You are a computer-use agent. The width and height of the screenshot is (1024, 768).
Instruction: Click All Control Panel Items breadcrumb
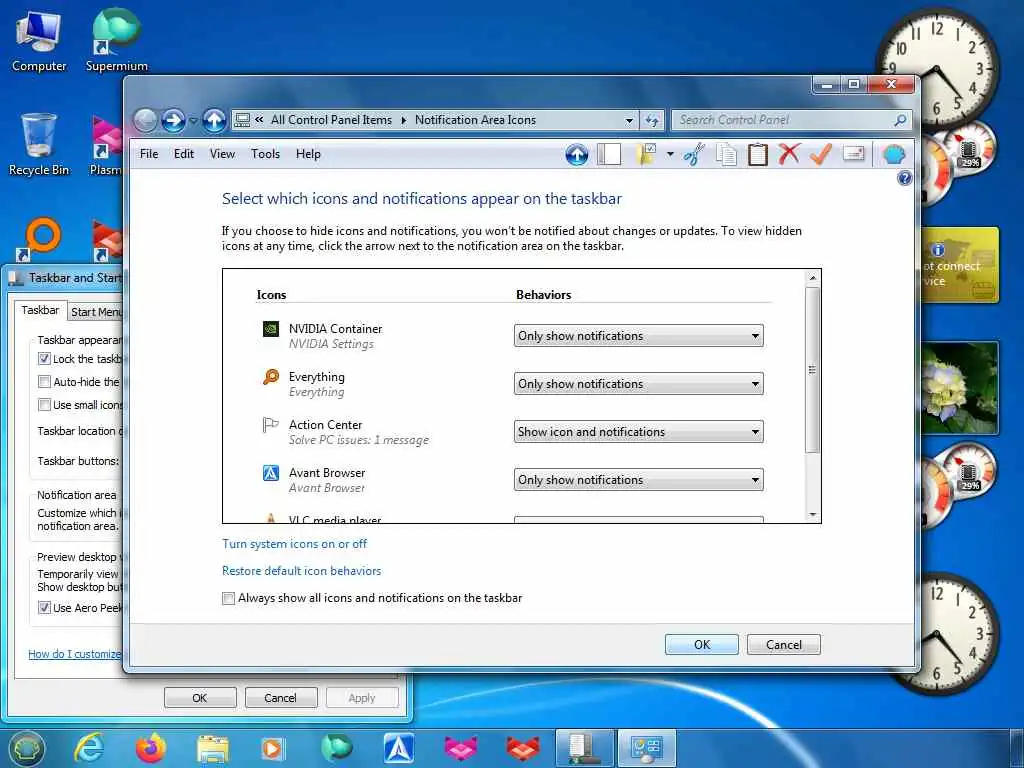pos(331,120)
